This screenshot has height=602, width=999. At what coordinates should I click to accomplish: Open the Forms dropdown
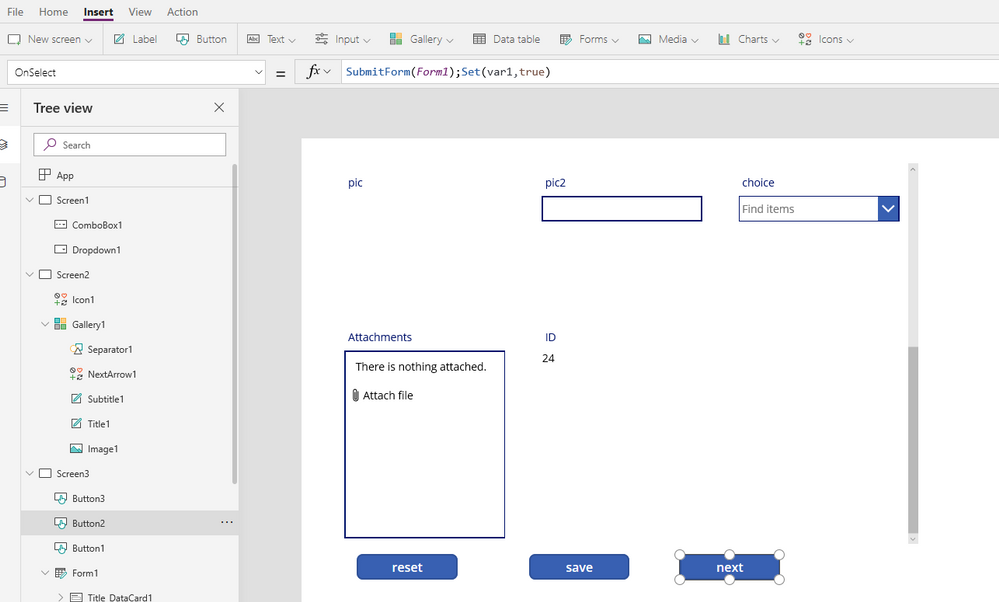[x=589, y=39]
